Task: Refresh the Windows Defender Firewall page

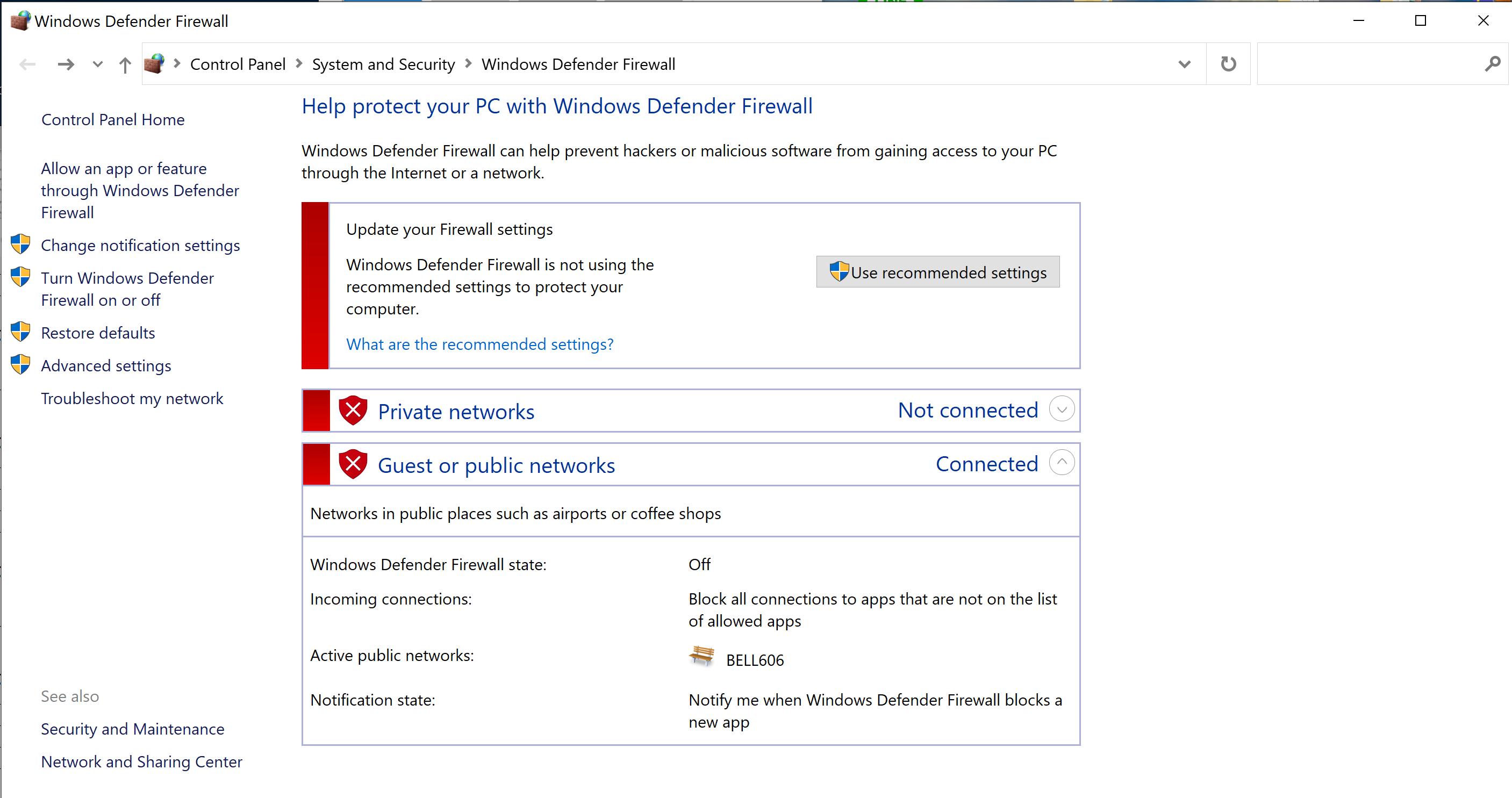Action: 1228,63
